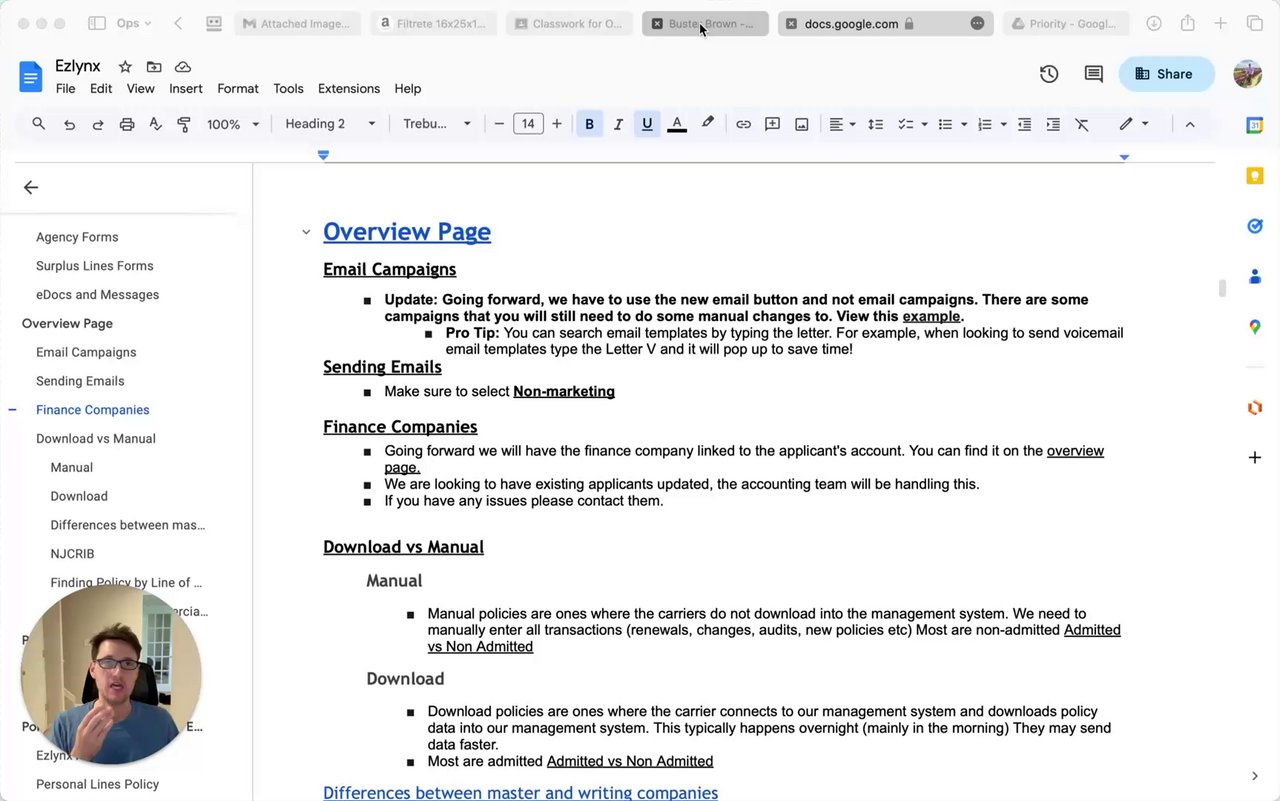Open Google Keep in the side panel
The image size is (1280, 801).
coord(1255,176)
